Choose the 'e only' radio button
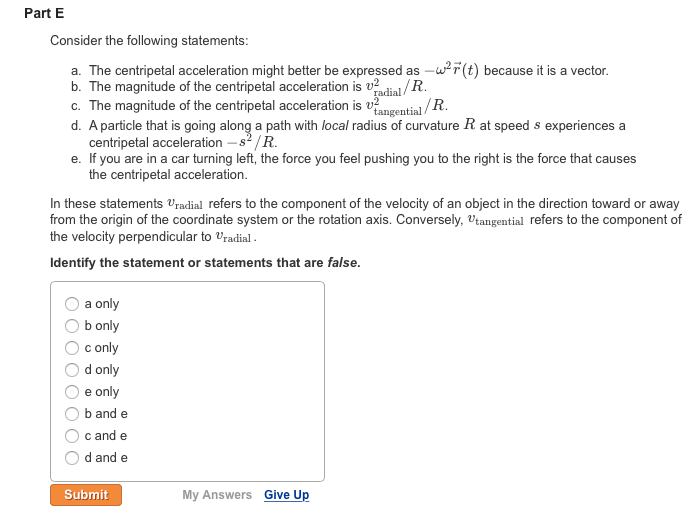Viewport: 689px width, 517px height. click(x=73, y=392)
